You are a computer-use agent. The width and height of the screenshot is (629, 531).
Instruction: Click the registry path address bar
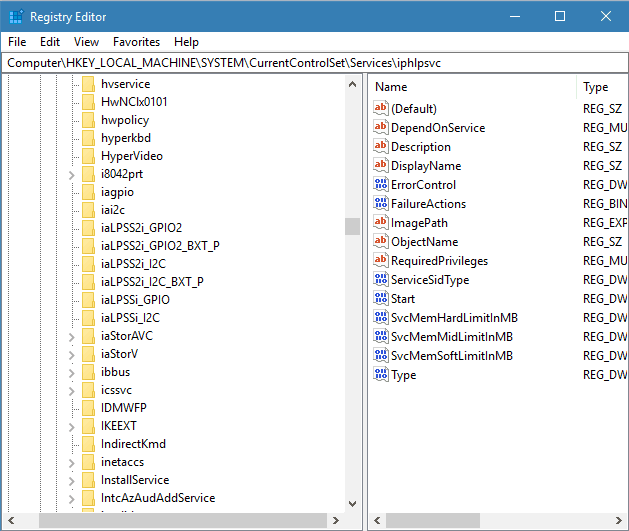point(314,63)
